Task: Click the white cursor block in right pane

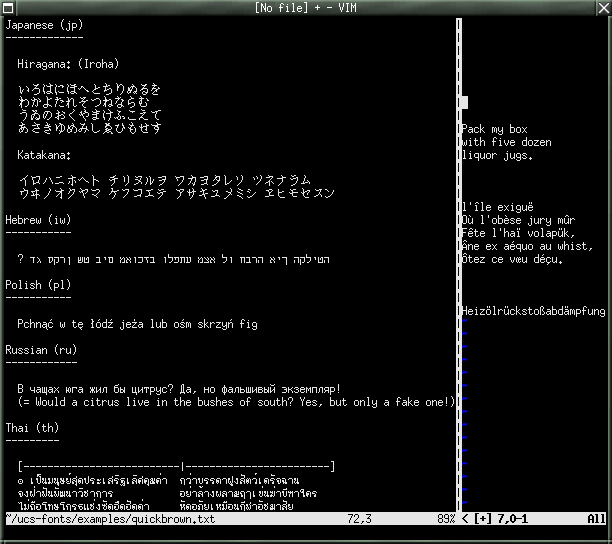Action: (x=464, y=102)
